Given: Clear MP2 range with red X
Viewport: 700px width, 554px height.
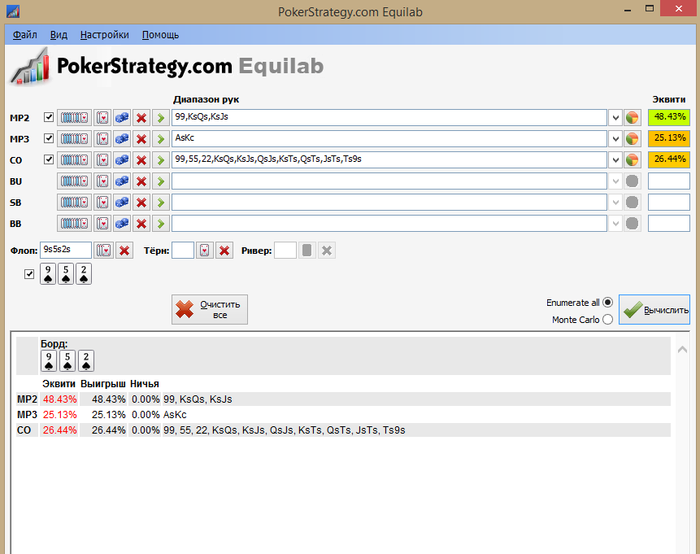Looking at the screenshot, I should tap(142, 118).
